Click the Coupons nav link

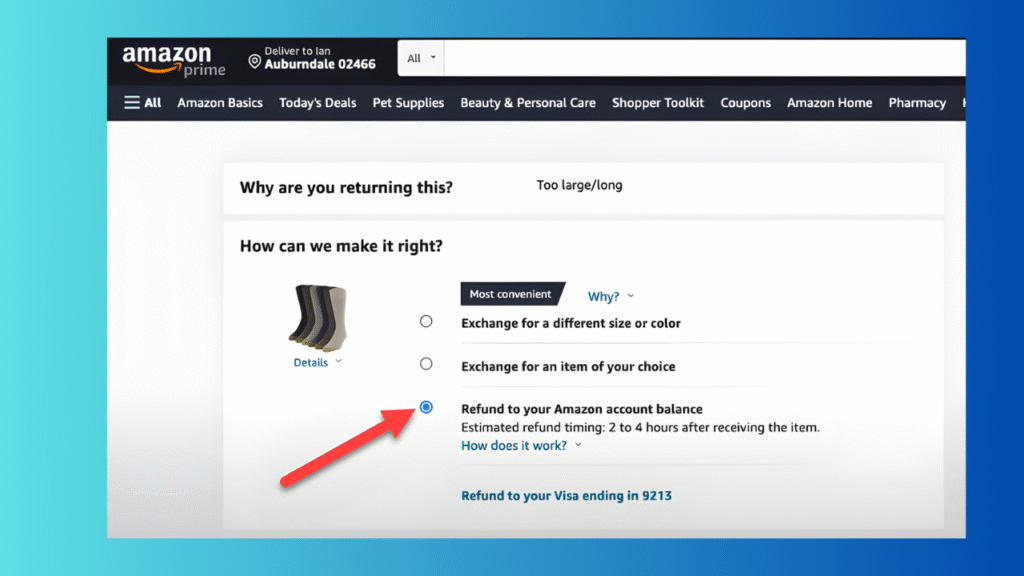pyautogui.click(x=745, y=102)
